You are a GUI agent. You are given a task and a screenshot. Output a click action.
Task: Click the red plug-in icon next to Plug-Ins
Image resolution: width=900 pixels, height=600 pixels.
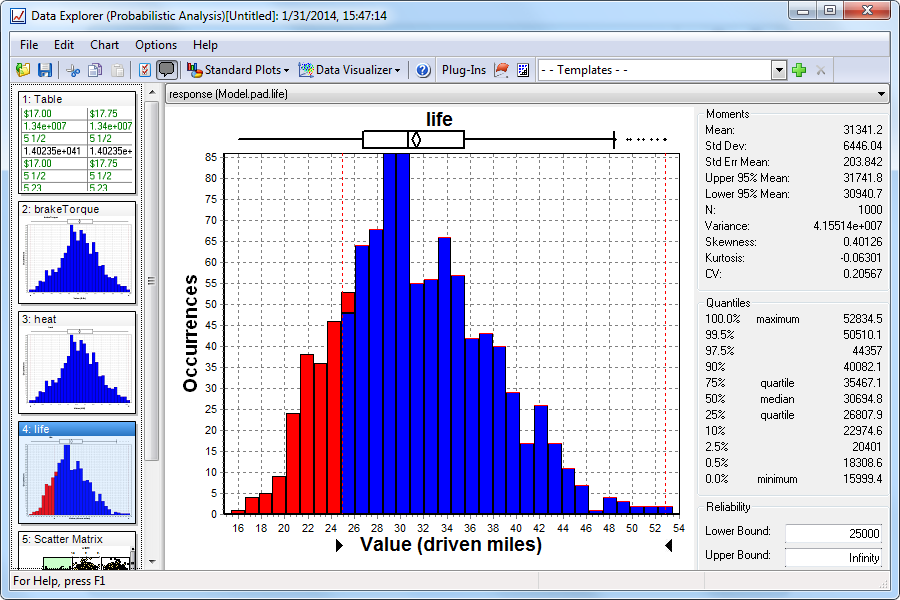(502, 70)
